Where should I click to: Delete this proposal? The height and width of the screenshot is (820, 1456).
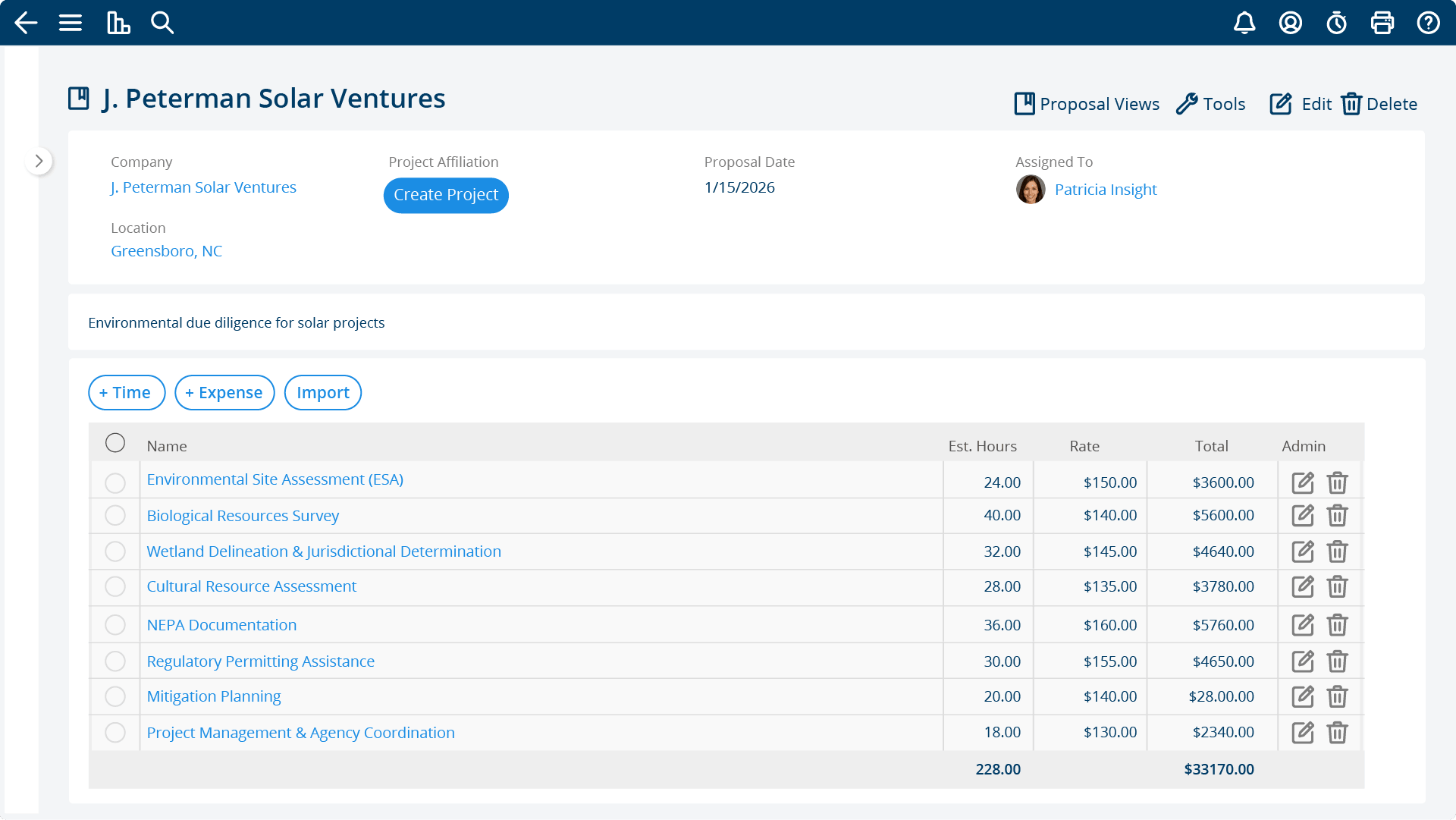1379,104
